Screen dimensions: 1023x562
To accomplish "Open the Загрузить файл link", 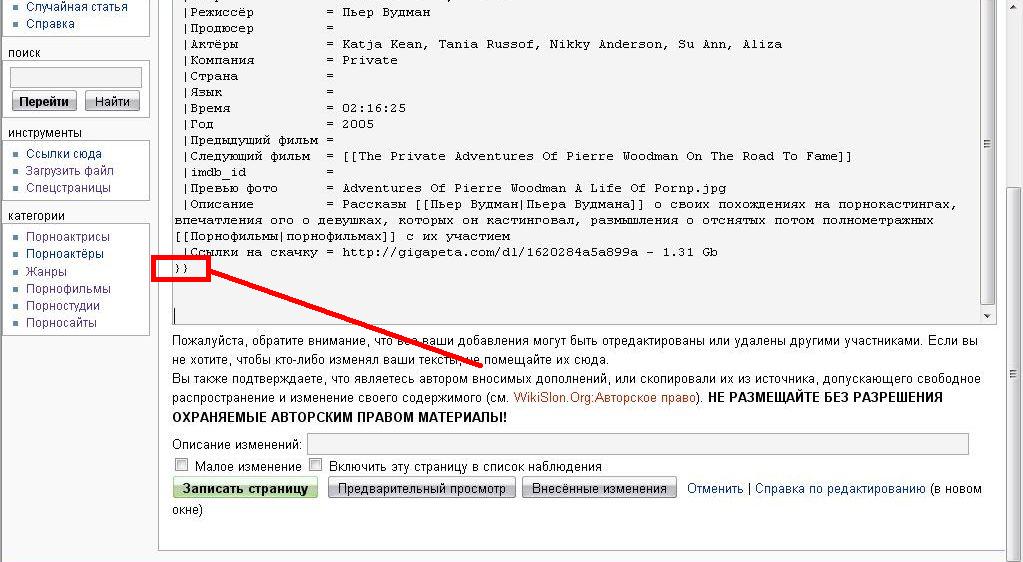I will point(70,171).
